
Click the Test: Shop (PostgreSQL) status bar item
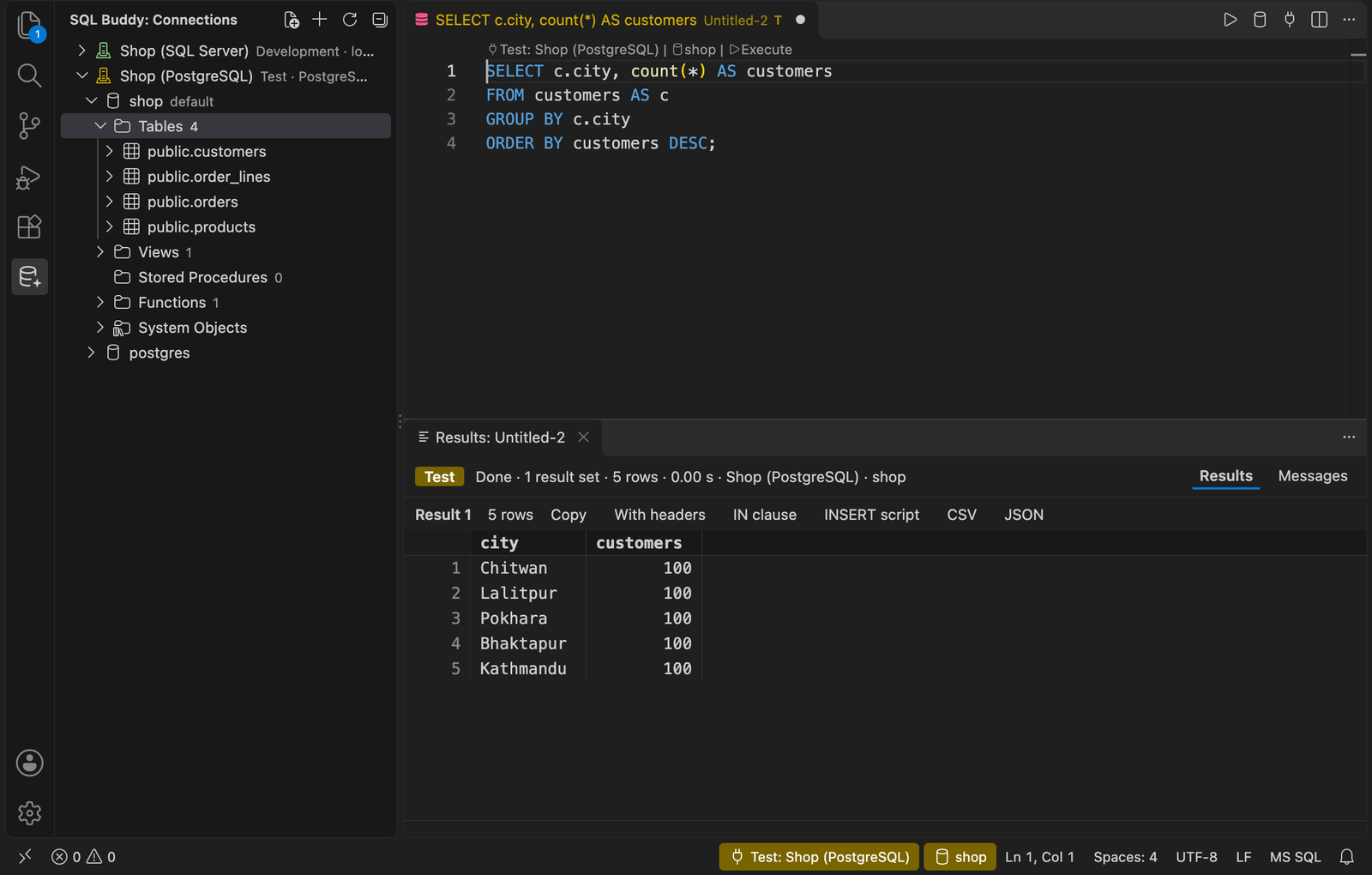tap(819, 857)
